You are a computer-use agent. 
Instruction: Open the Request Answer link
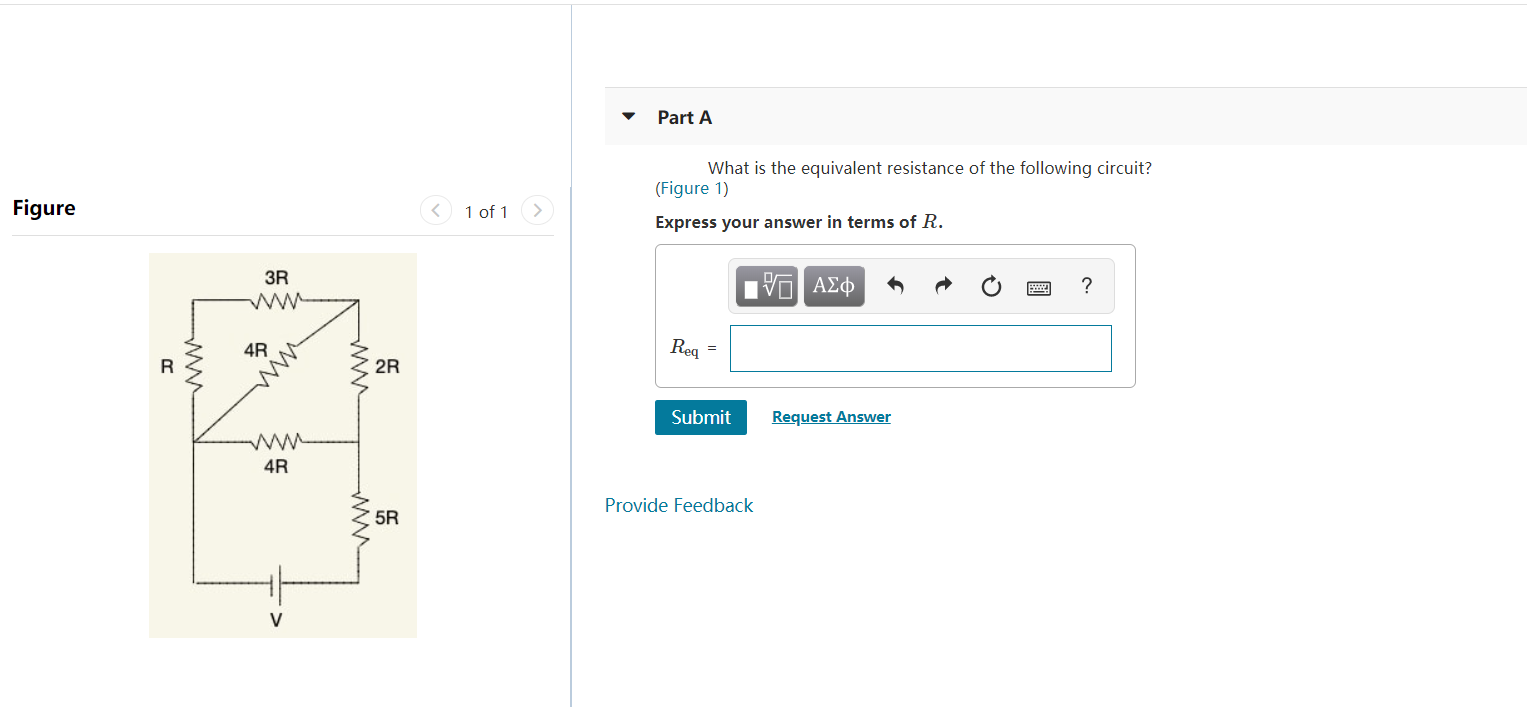(831, 416)
